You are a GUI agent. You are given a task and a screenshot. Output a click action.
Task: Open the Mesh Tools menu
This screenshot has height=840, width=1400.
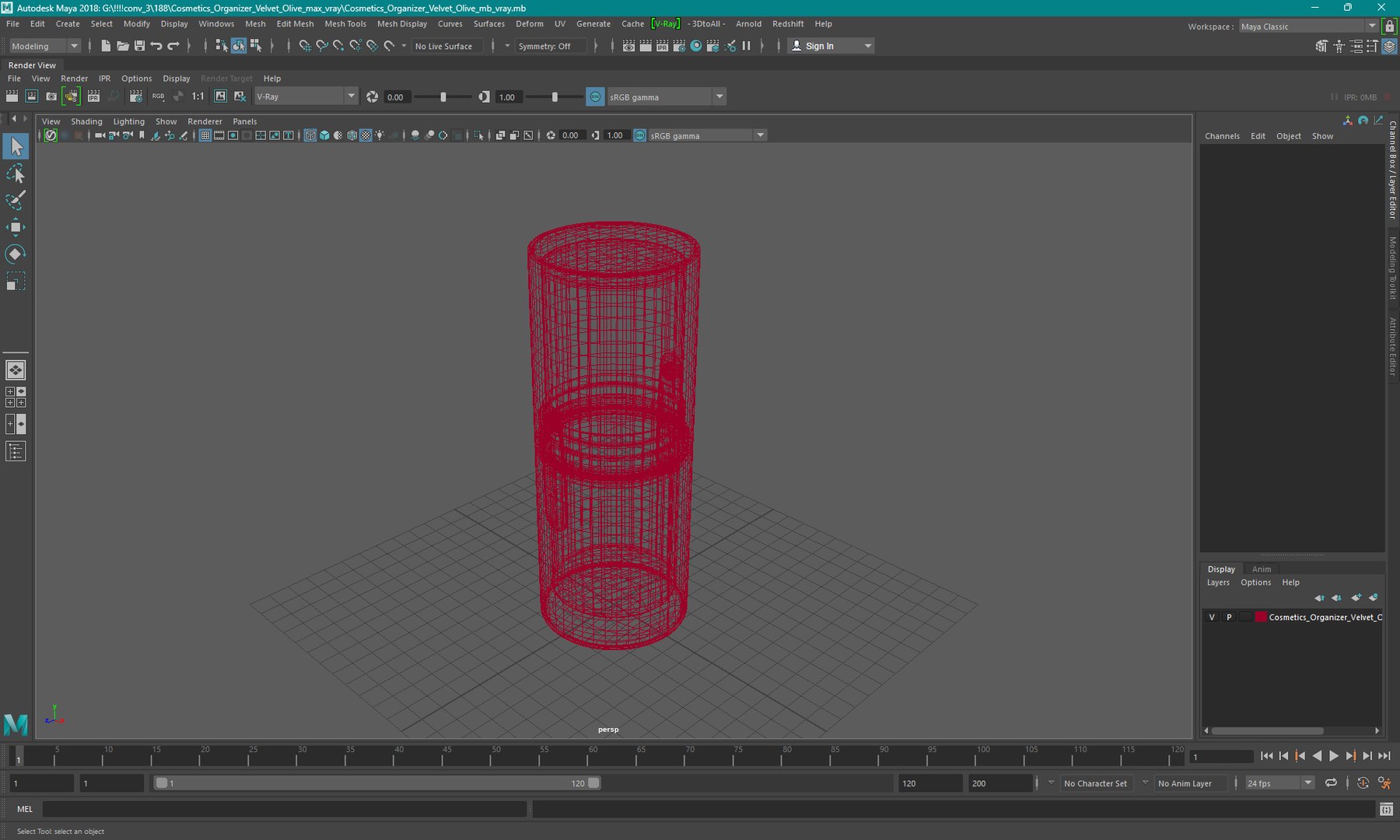345,24
